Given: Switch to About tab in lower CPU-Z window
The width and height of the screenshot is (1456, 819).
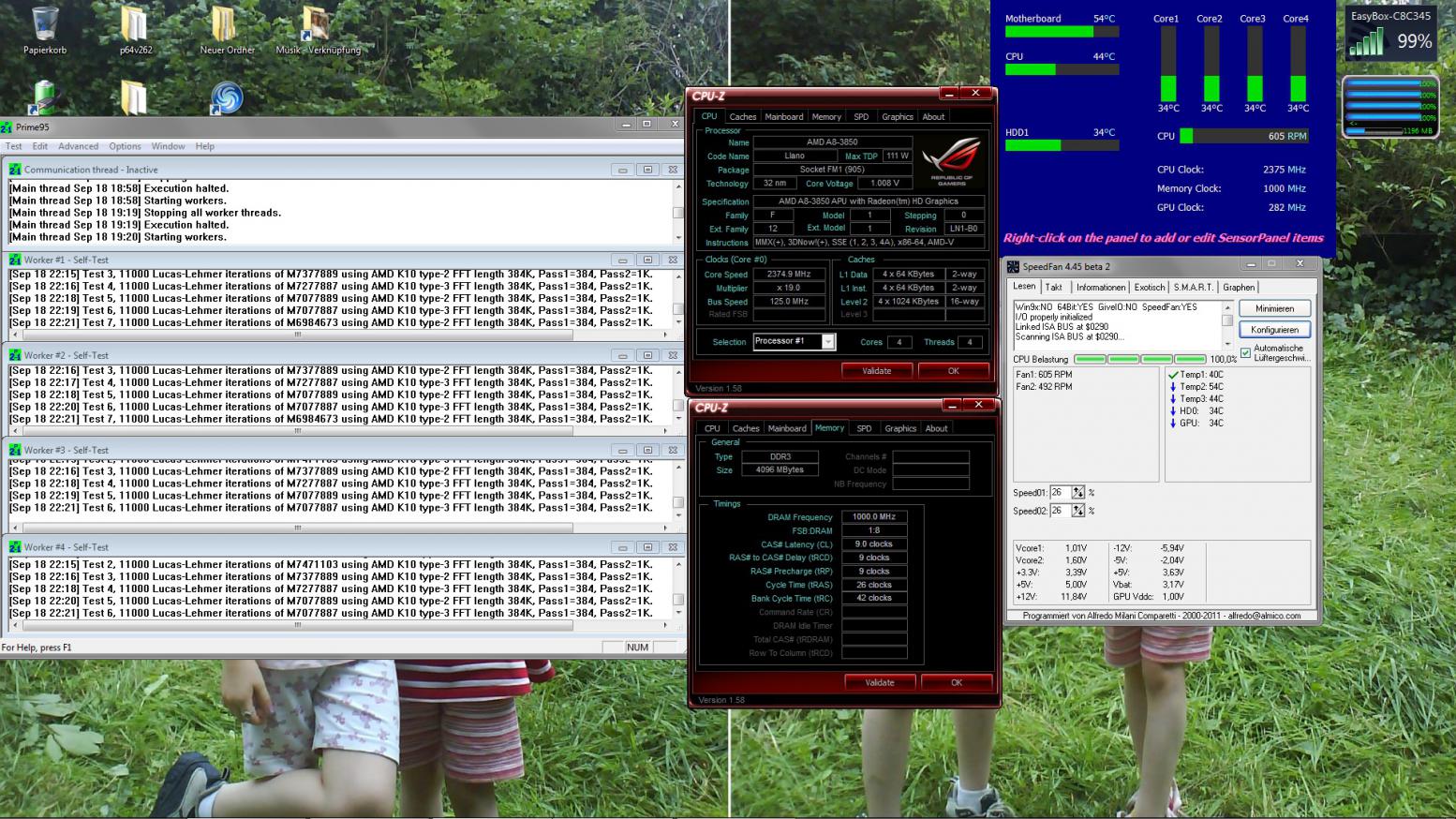Looking at the screenshot, I should click(x=937, y=428).
